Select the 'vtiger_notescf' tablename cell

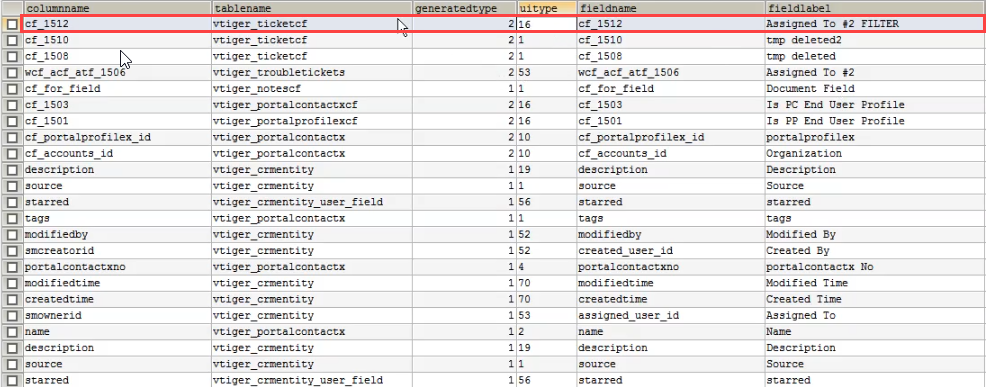[312, 89]
